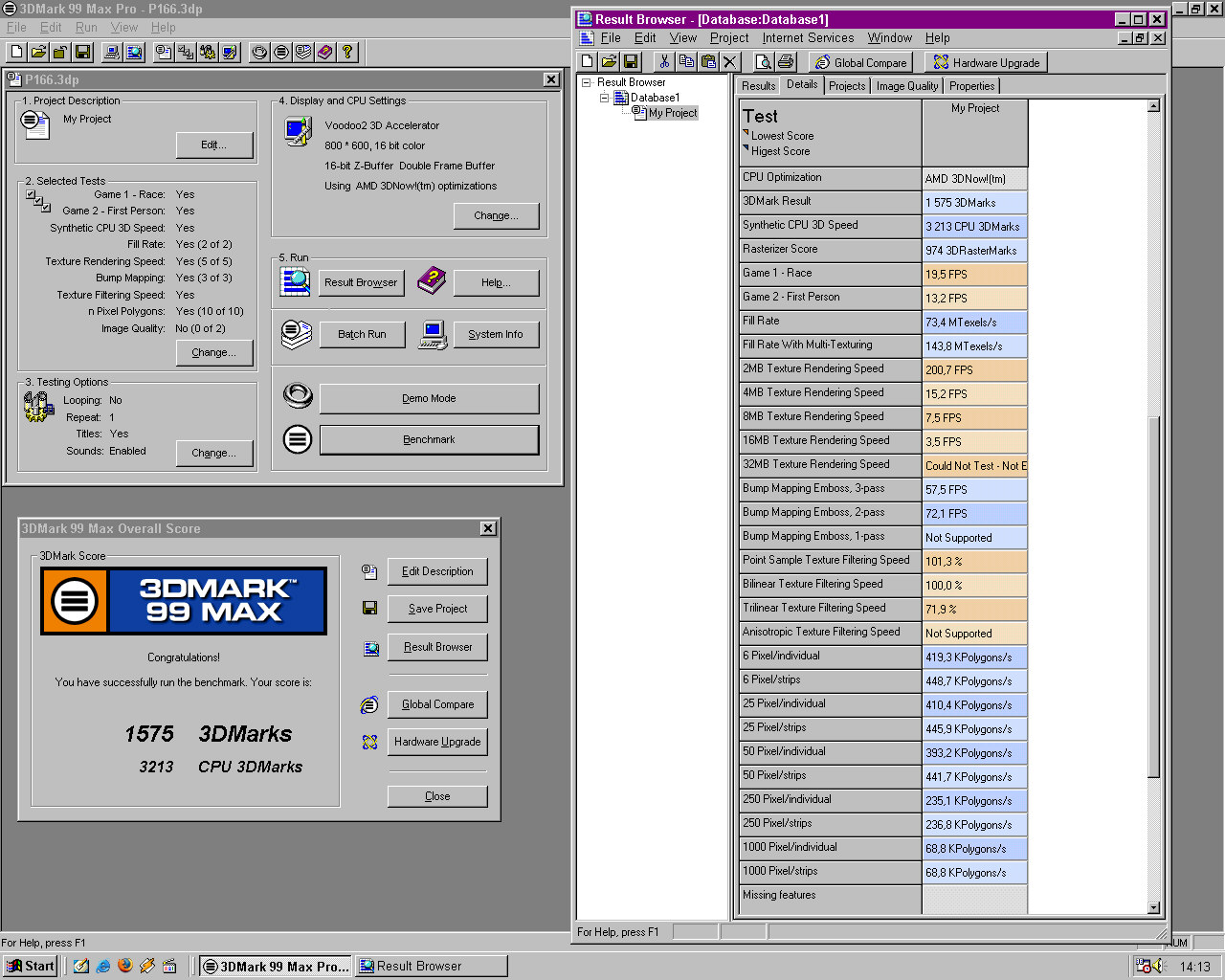Click Testing Options icon in 3DMark toolbar
Viewport: 1225px width, 980px height.
click(x=208, y=52)
